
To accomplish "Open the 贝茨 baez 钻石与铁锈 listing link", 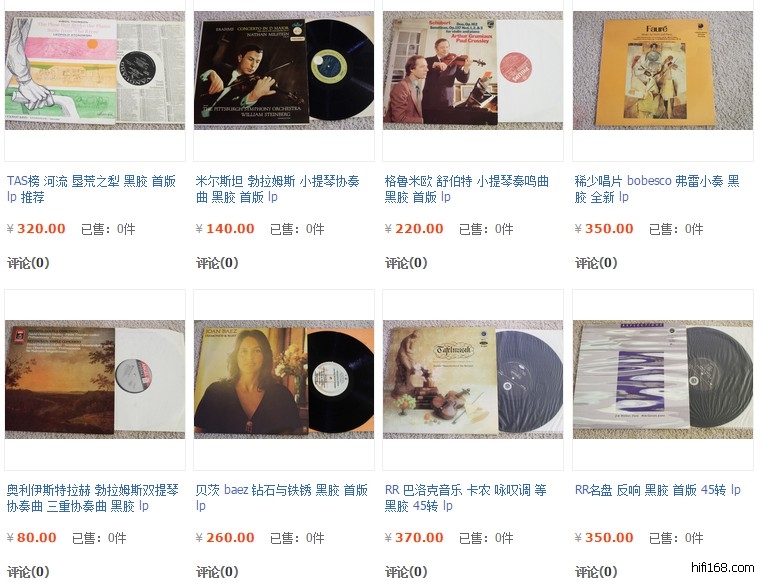I will coord(282,498).
